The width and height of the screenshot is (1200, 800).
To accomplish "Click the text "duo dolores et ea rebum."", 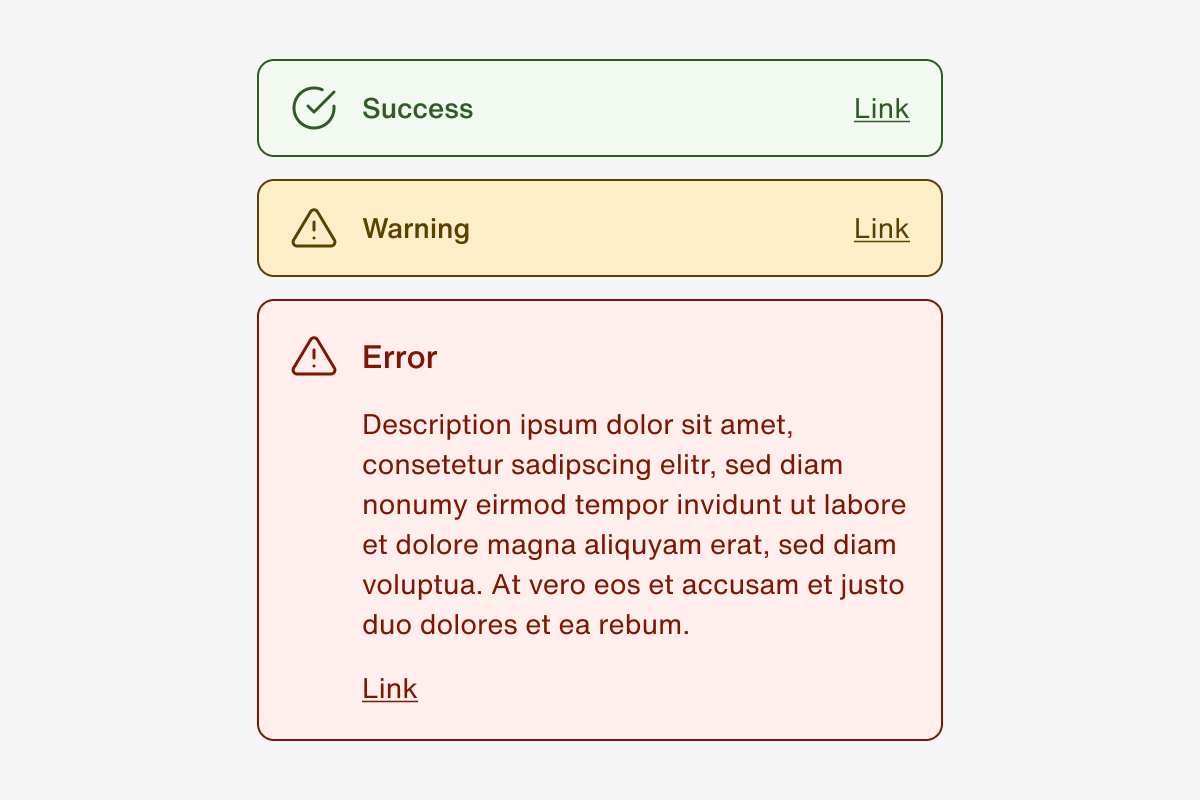I will tap(526, 626).
